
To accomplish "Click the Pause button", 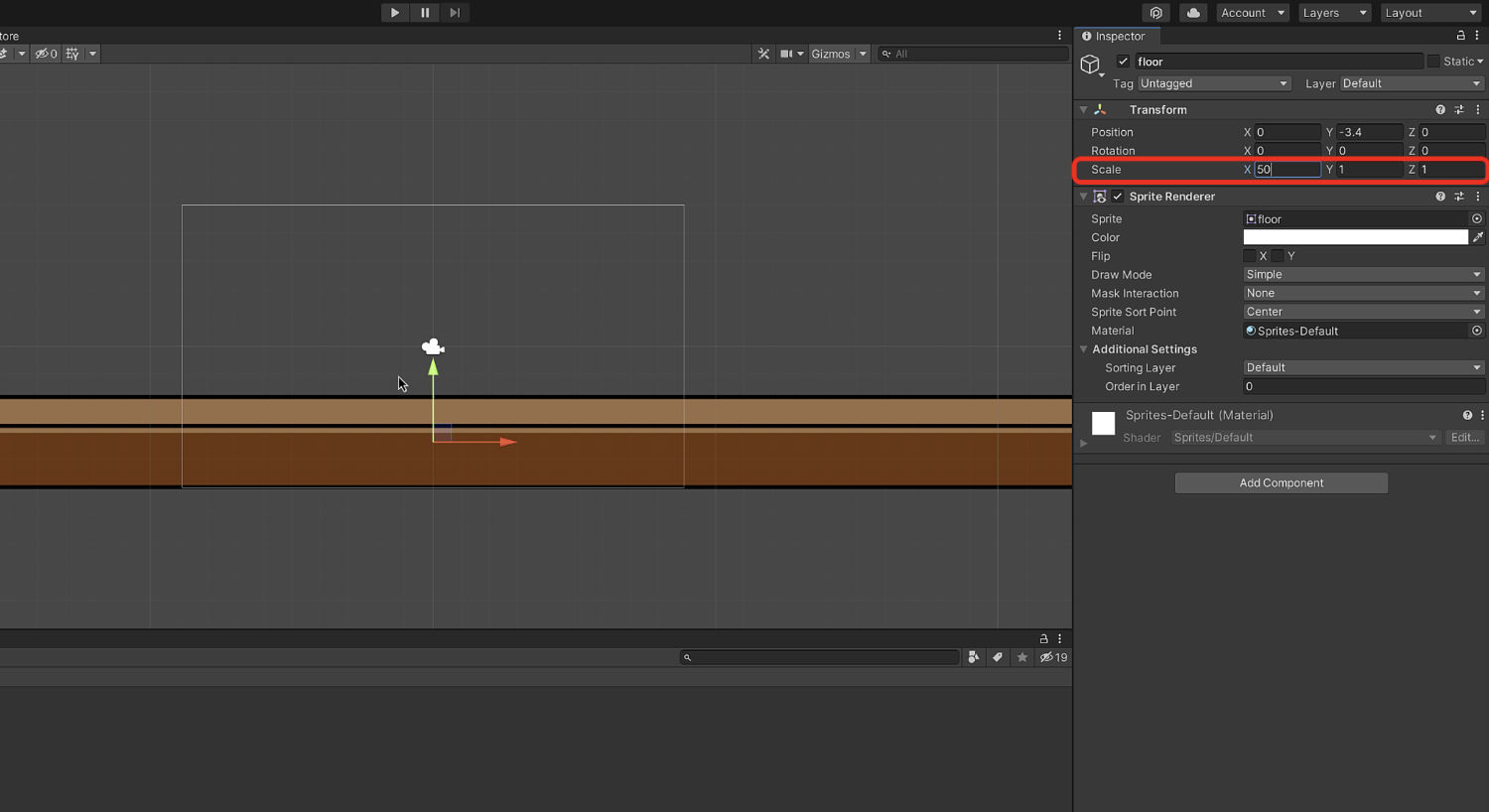I will pos(425,13).
